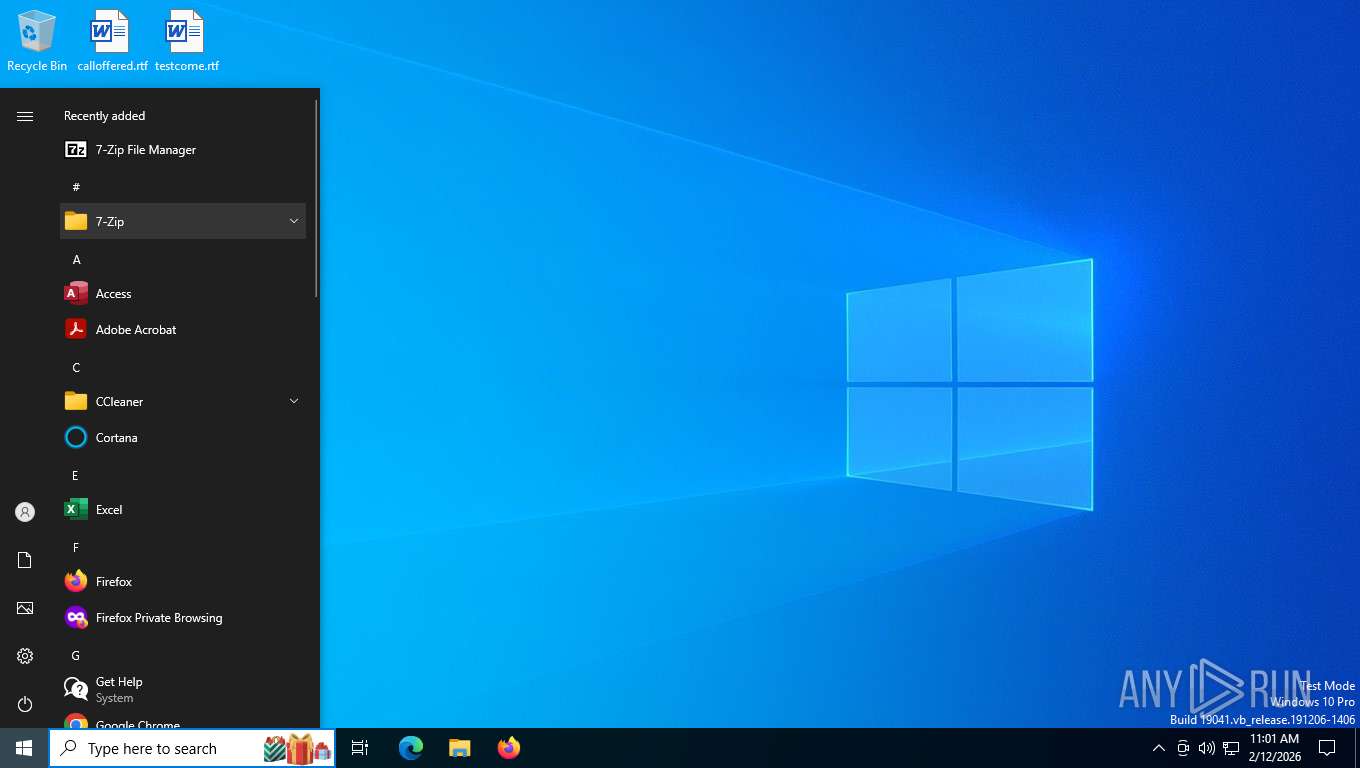Expand the CCleaner folder chevron

(294, 401)
